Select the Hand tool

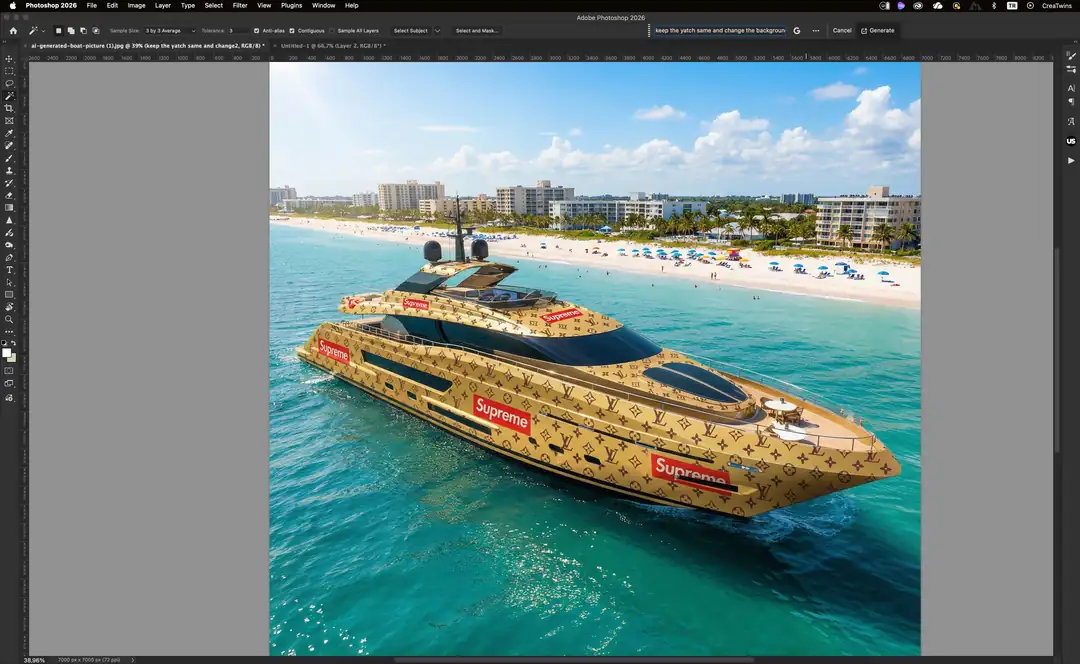coord(9,306)
